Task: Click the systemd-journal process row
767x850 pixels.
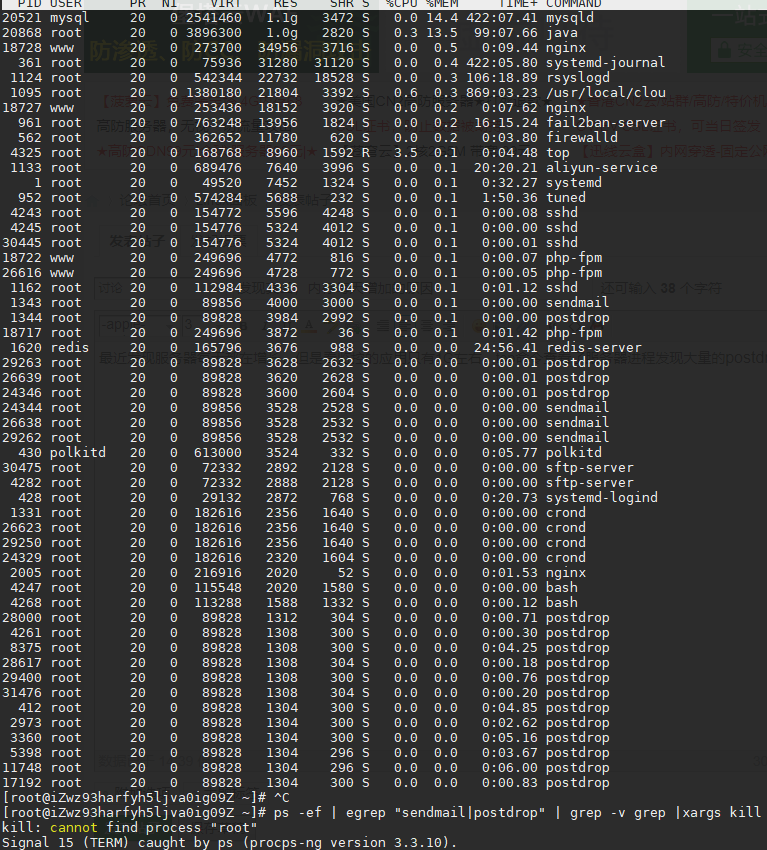Action: (333, 63)
